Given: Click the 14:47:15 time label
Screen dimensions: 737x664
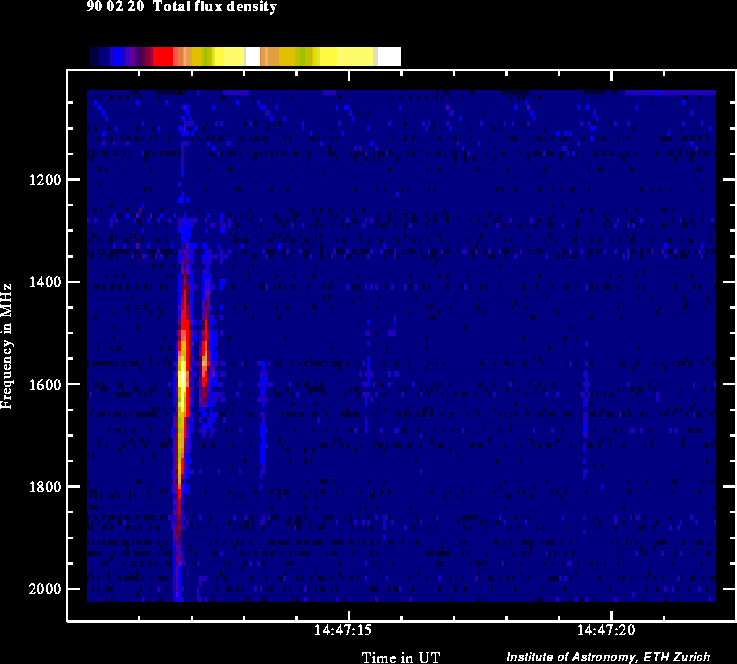Looking at the screenshot, I should coord(343,630).
